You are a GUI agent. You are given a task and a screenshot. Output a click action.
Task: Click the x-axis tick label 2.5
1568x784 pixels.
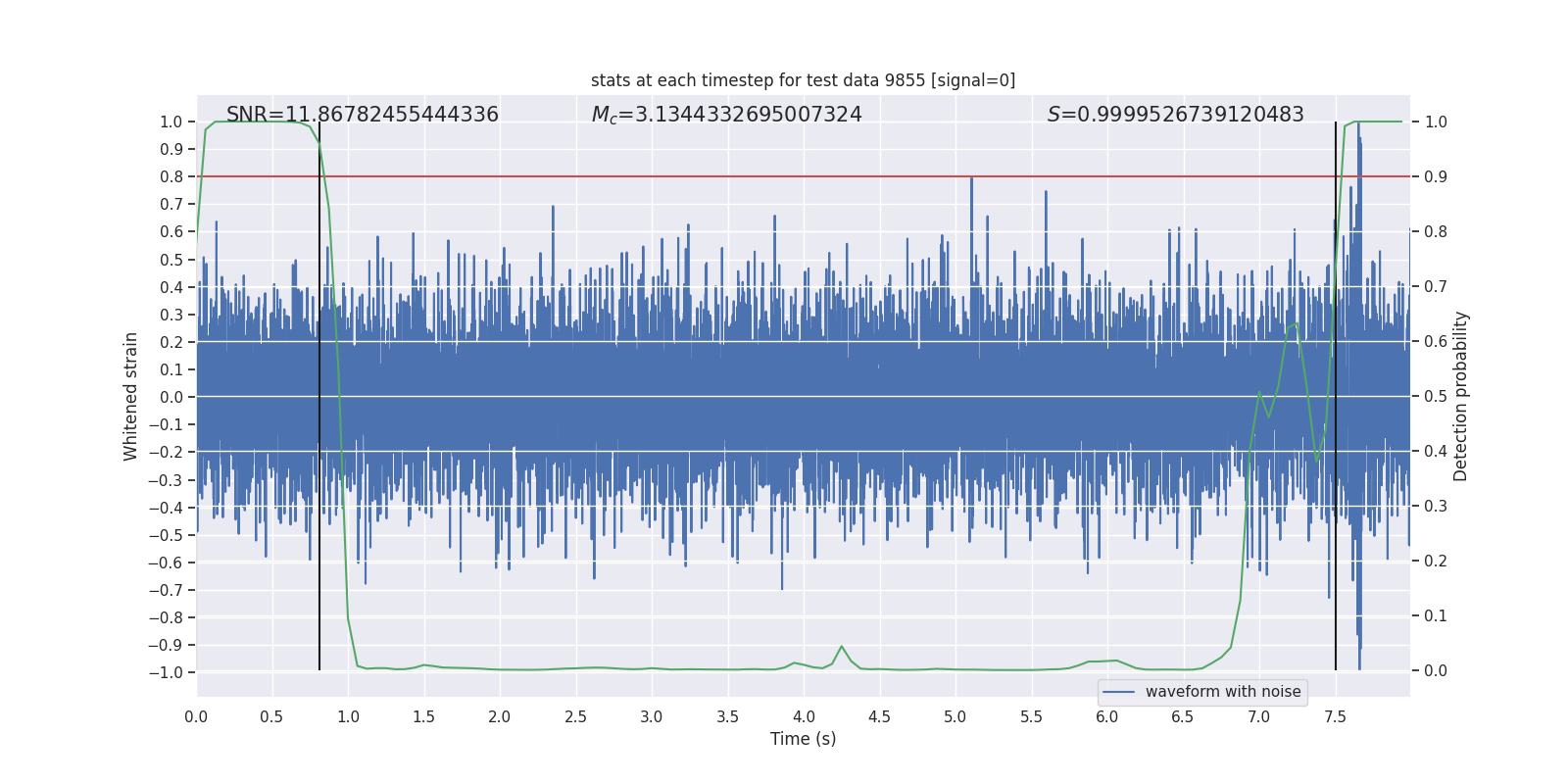(575, 716)
